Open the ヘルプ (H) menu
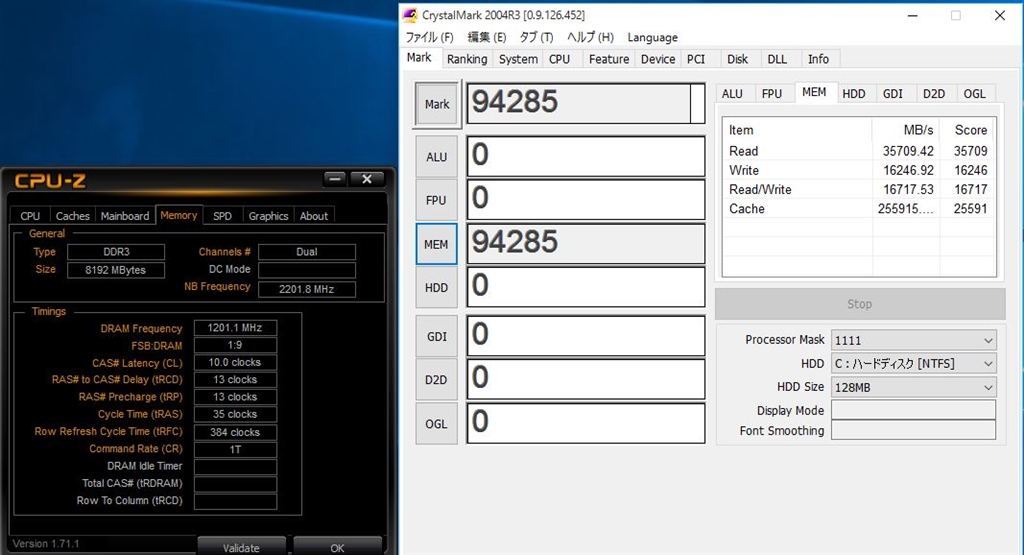1024x555 pixels. click(590, 37)
